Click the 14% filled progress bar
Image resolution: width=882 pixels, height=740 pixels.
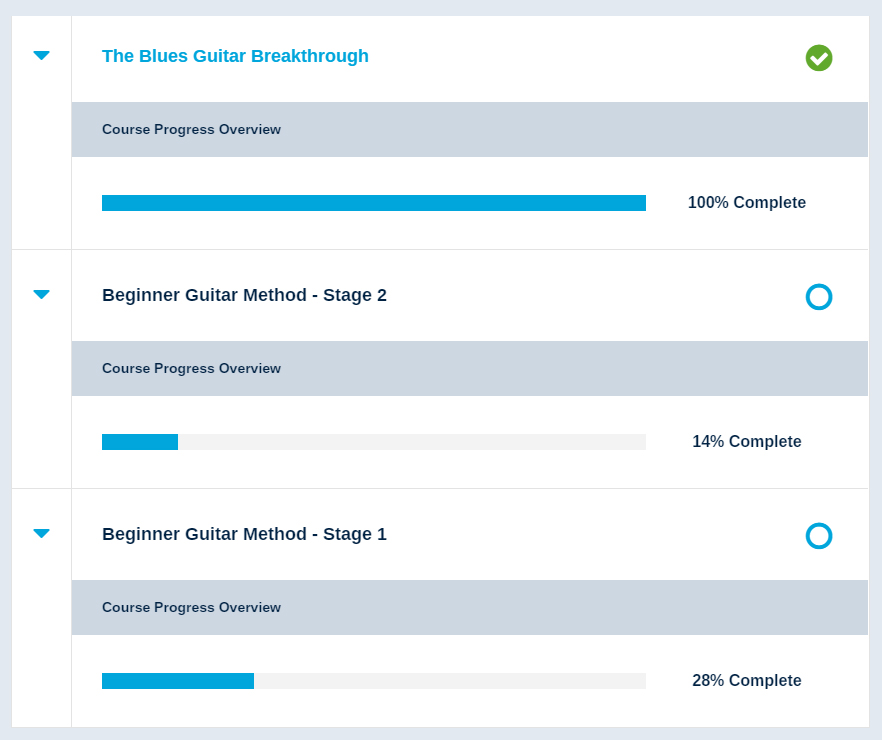(x=140, y=442)
